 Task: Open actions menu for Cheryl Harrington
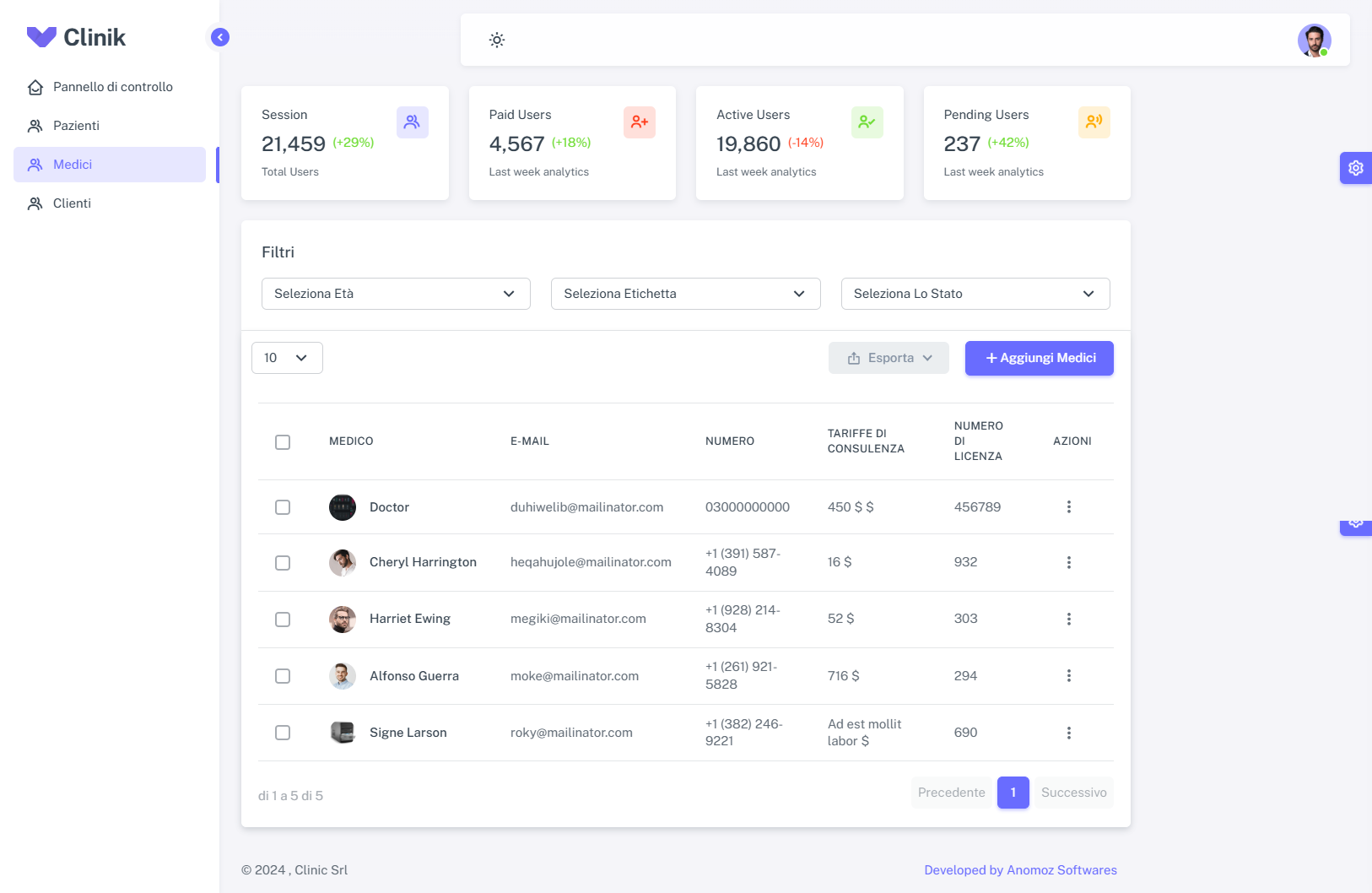(1068, 562)
